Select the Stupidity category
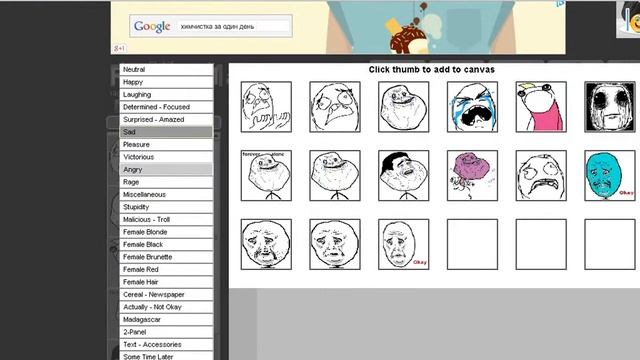The height and width of the screenshot is (360, 640). (x=166, y=207)
